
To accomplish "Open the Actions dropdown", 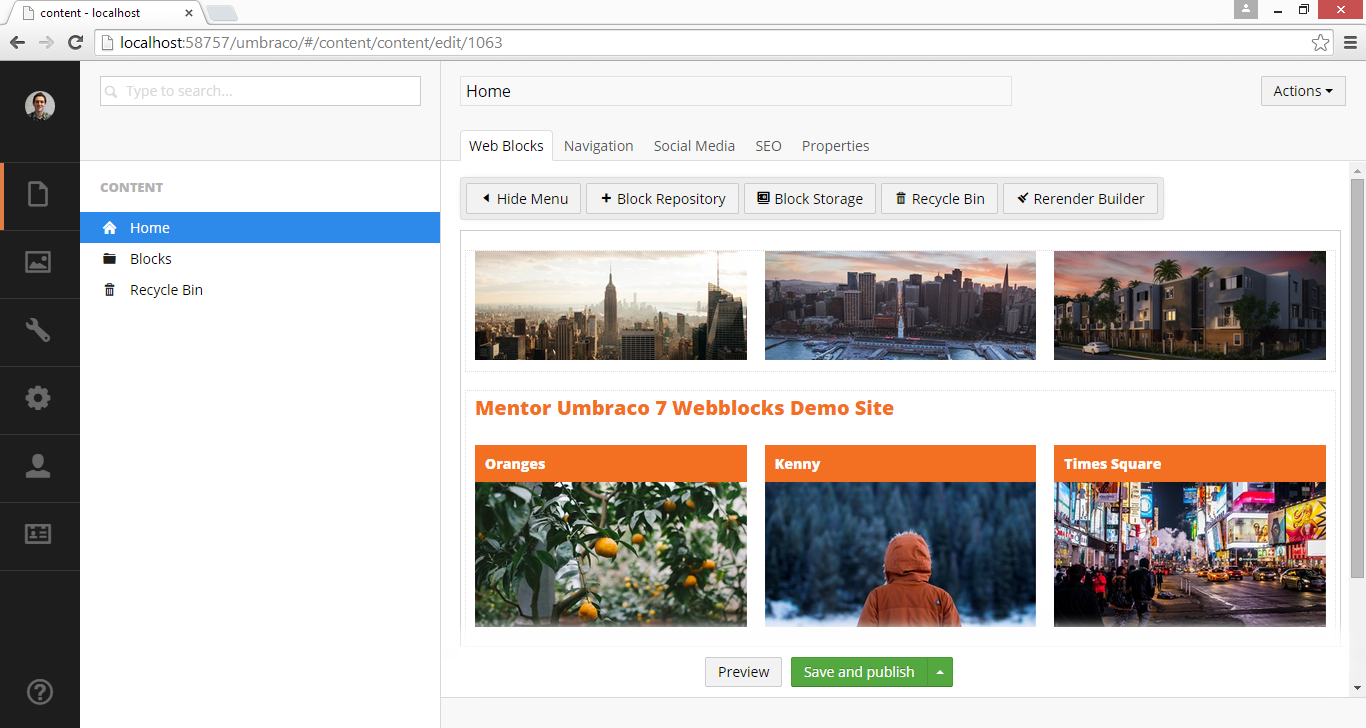I will coord(1303,91).
